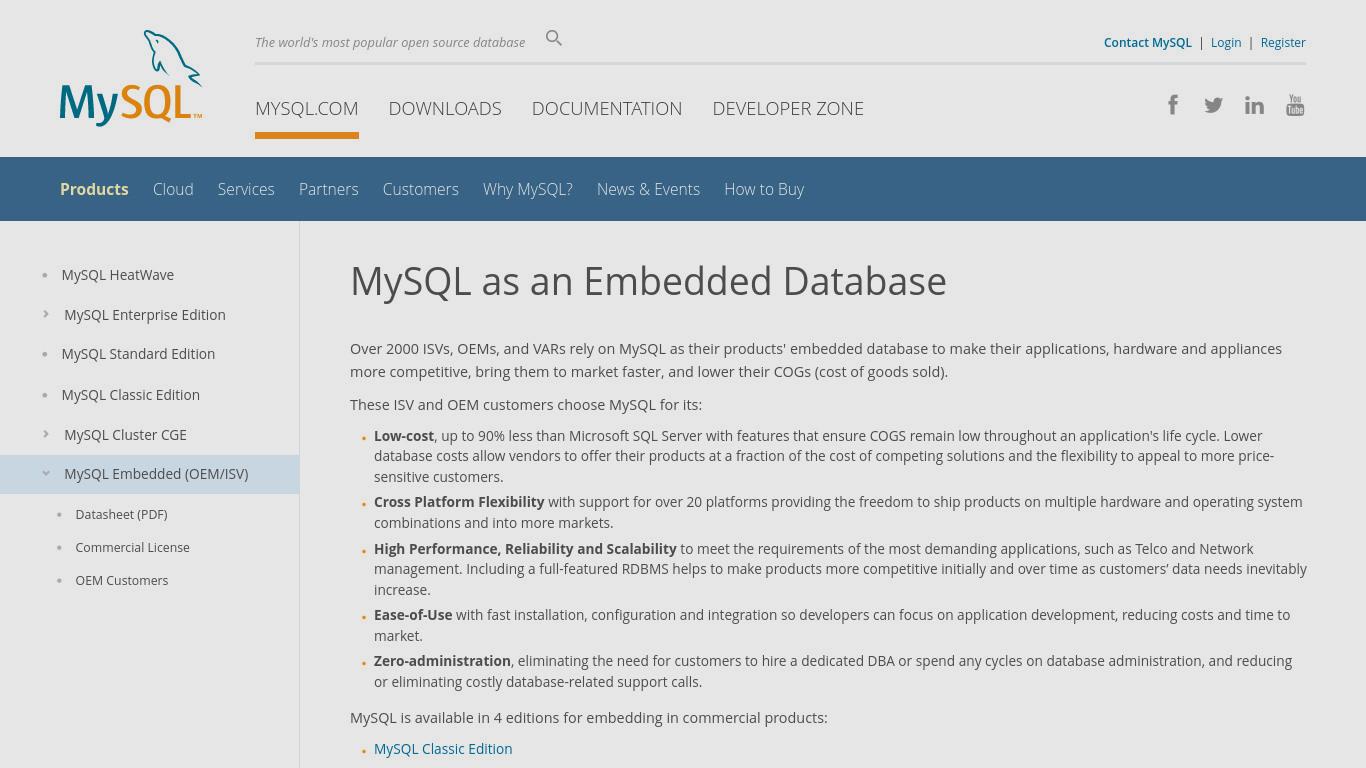Open the Services menu item
The image size is (1366, 768).
click(246, 189)
